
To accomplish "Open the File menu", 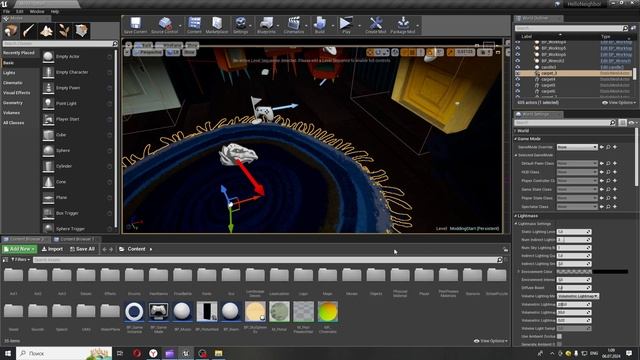I will point(7,11).
